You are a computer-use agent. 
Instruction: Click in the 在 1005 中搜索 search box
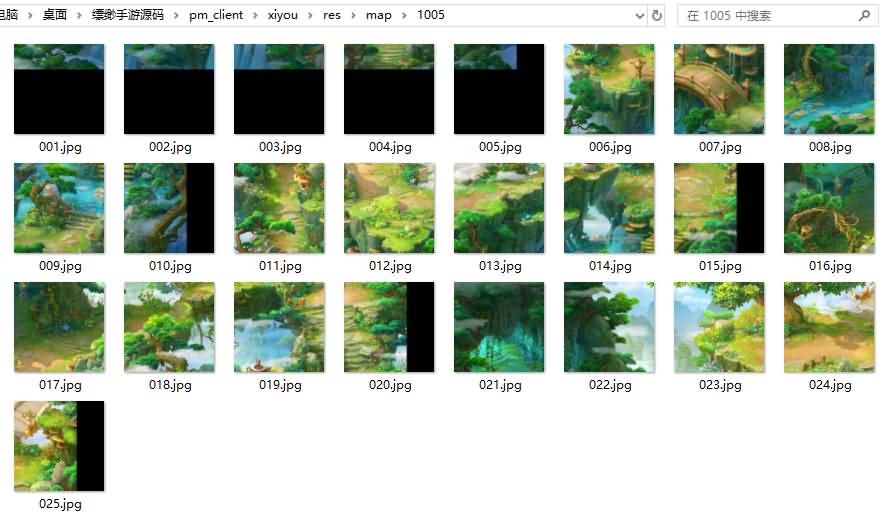[x=765, y=16]
